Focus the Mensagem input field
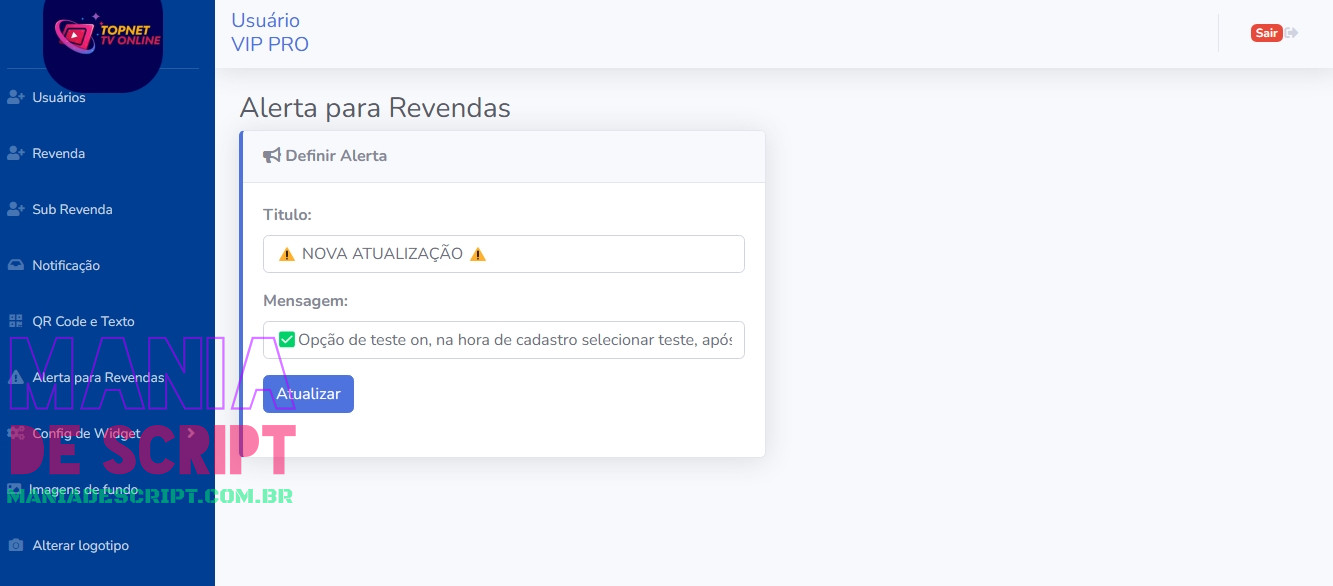Viewport: 1333px width, 586px height. 504,340
